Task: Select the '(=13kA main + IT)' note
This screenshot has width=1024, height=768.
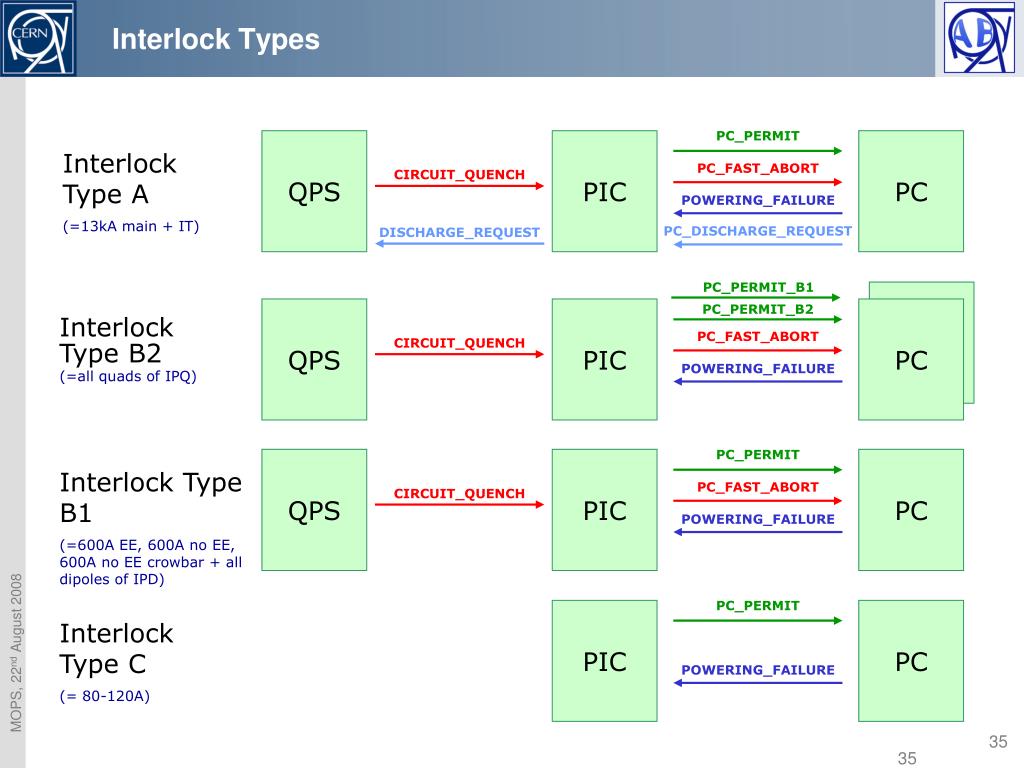Action: 131,226
